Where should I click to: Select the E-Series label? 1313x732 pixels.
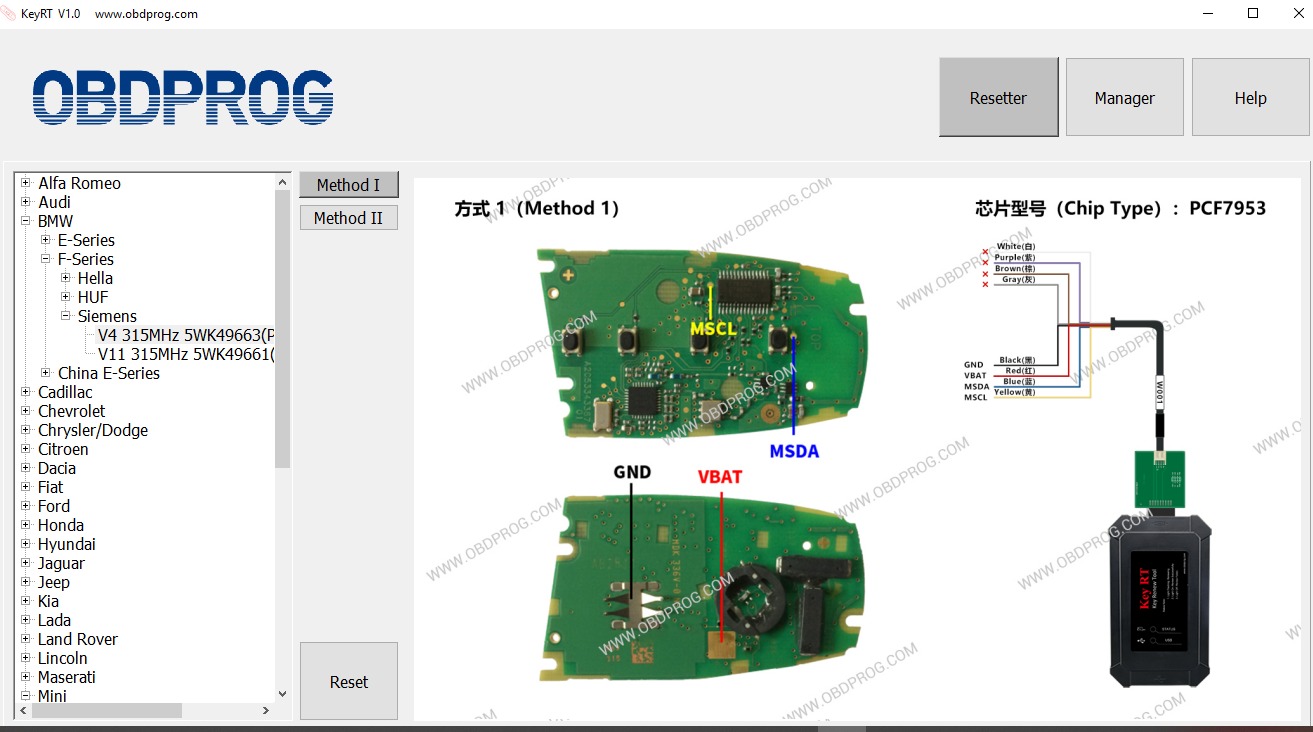point(86,240)
